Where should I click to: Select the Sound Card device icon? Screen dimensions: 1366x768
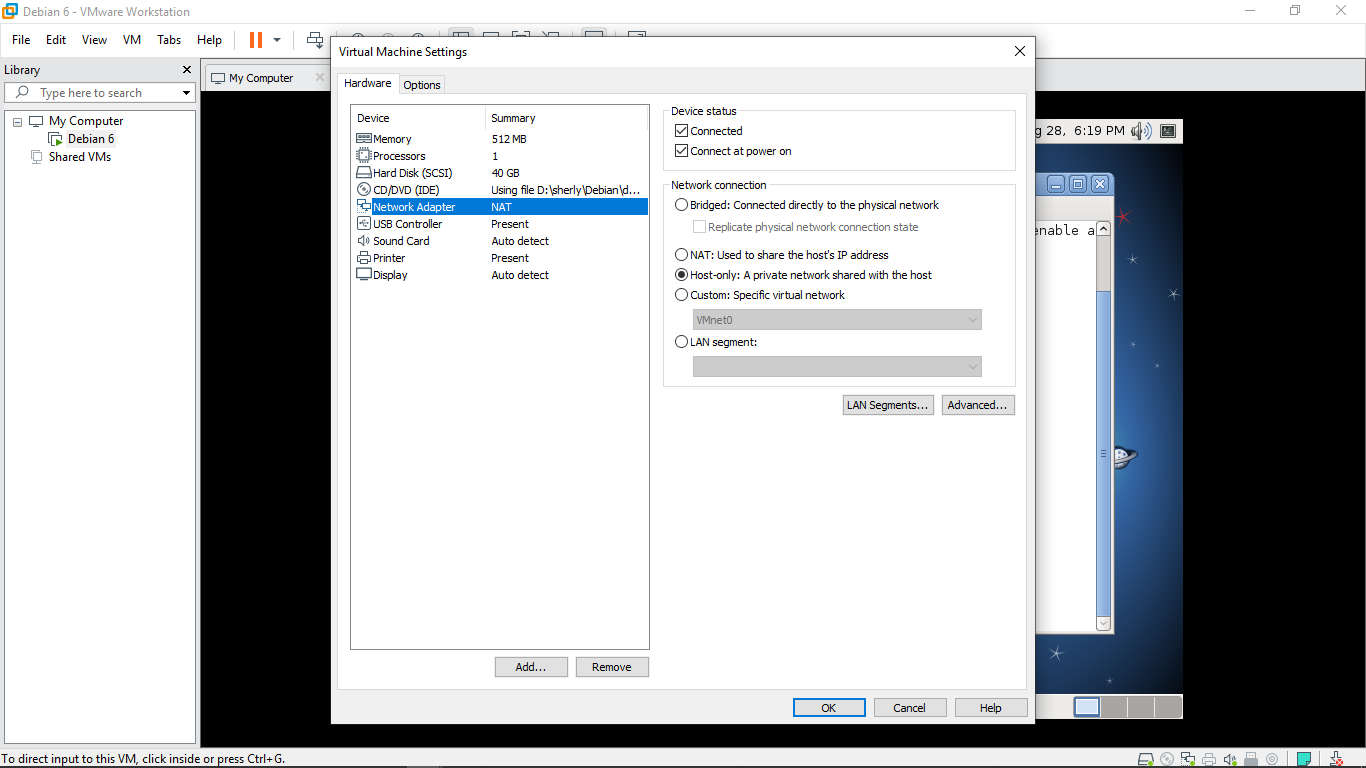pos(364,241)
